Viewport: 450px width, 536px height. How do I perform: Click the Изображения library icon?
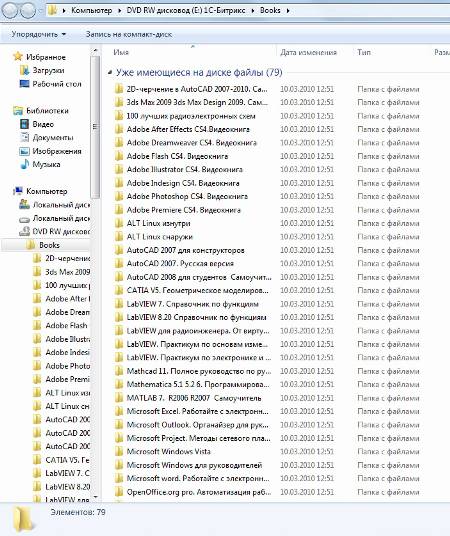click(x=25, y=151)
